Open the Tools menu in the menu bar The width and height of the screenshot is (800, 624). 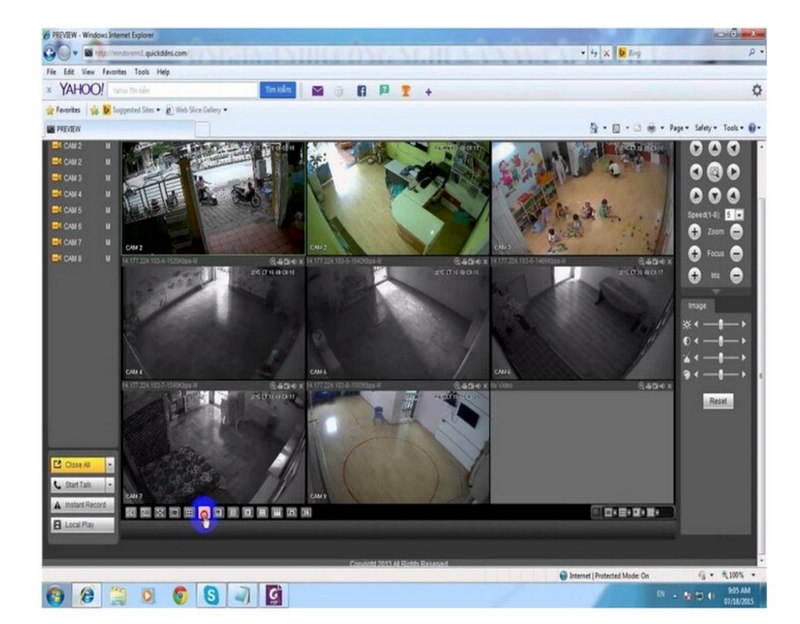(140, 71)
